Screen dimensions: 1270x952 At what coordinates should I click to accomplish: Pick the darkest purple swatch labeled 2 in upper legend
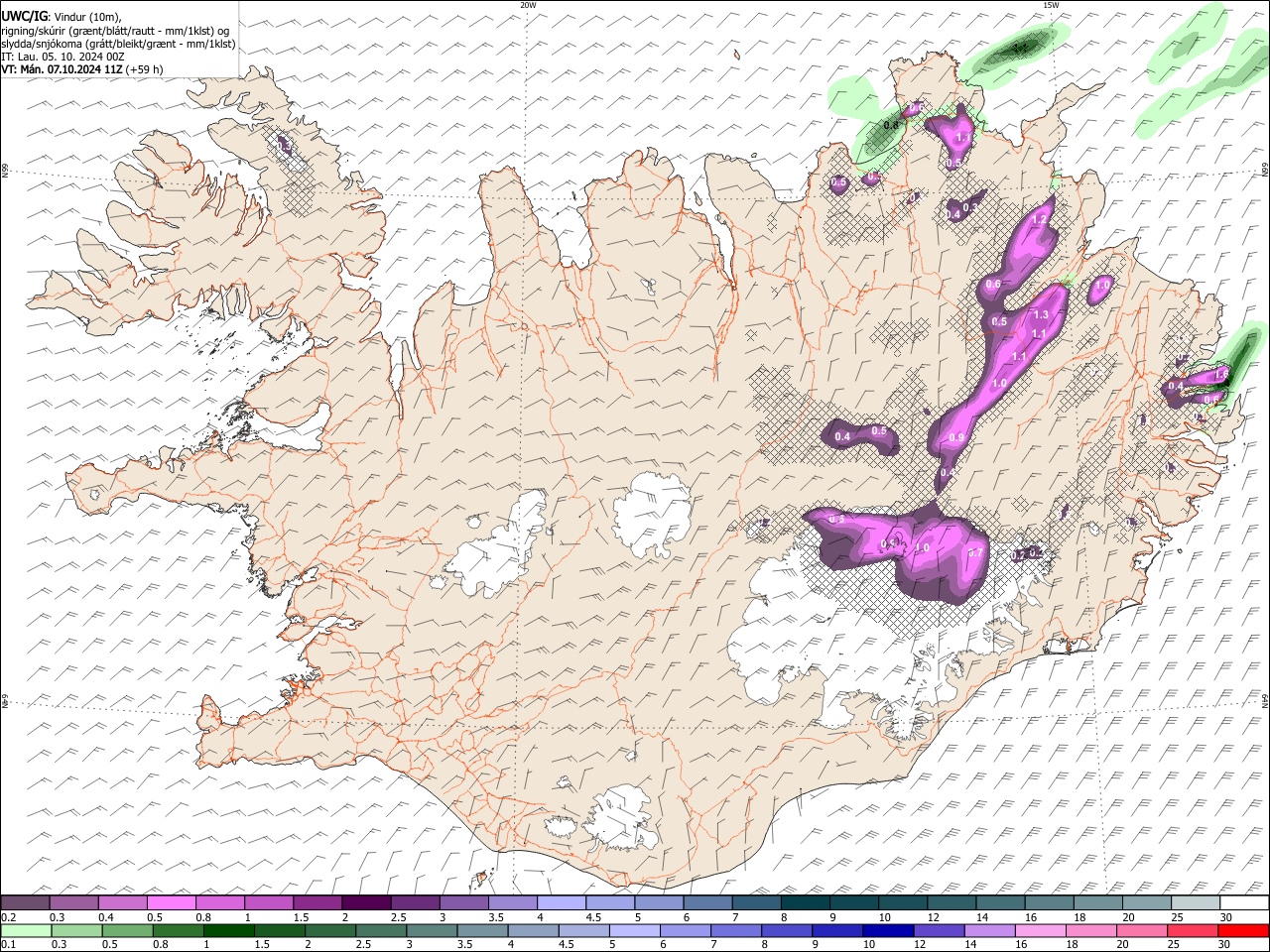pyautogui.click(x=366, y=903)
